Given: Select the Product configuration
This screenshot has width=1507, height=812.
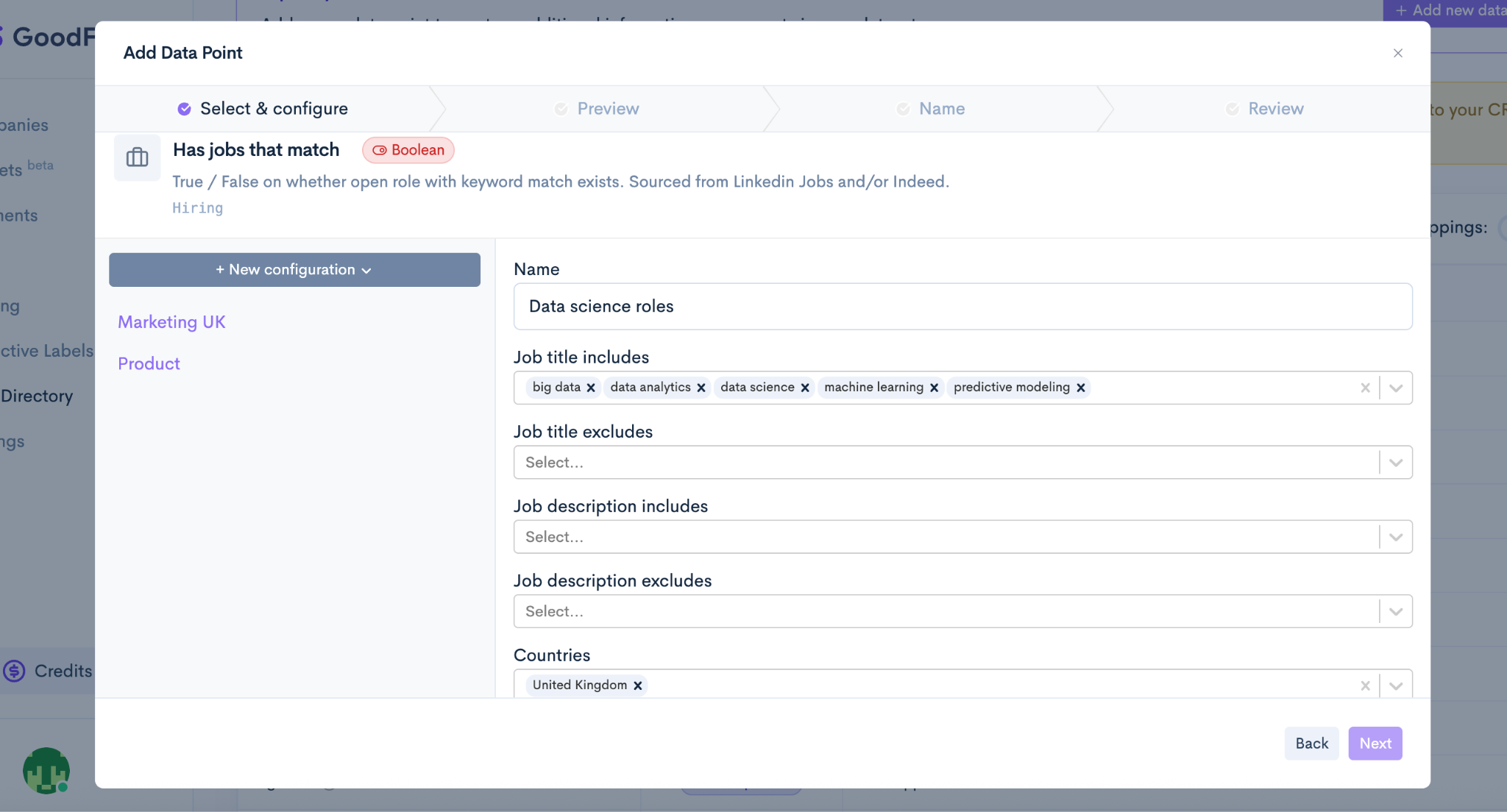Looking at the screenshot, I should point(149,364).
